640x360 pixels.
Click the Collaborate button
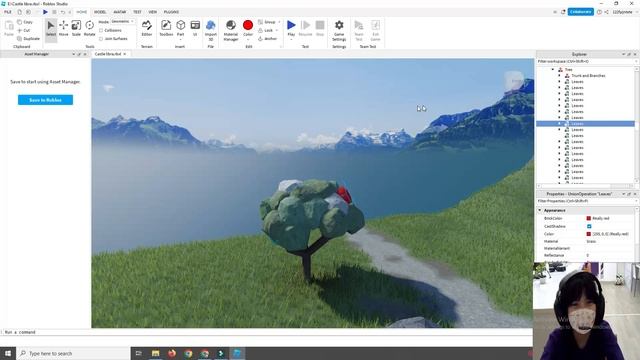[x=580, y=12]
